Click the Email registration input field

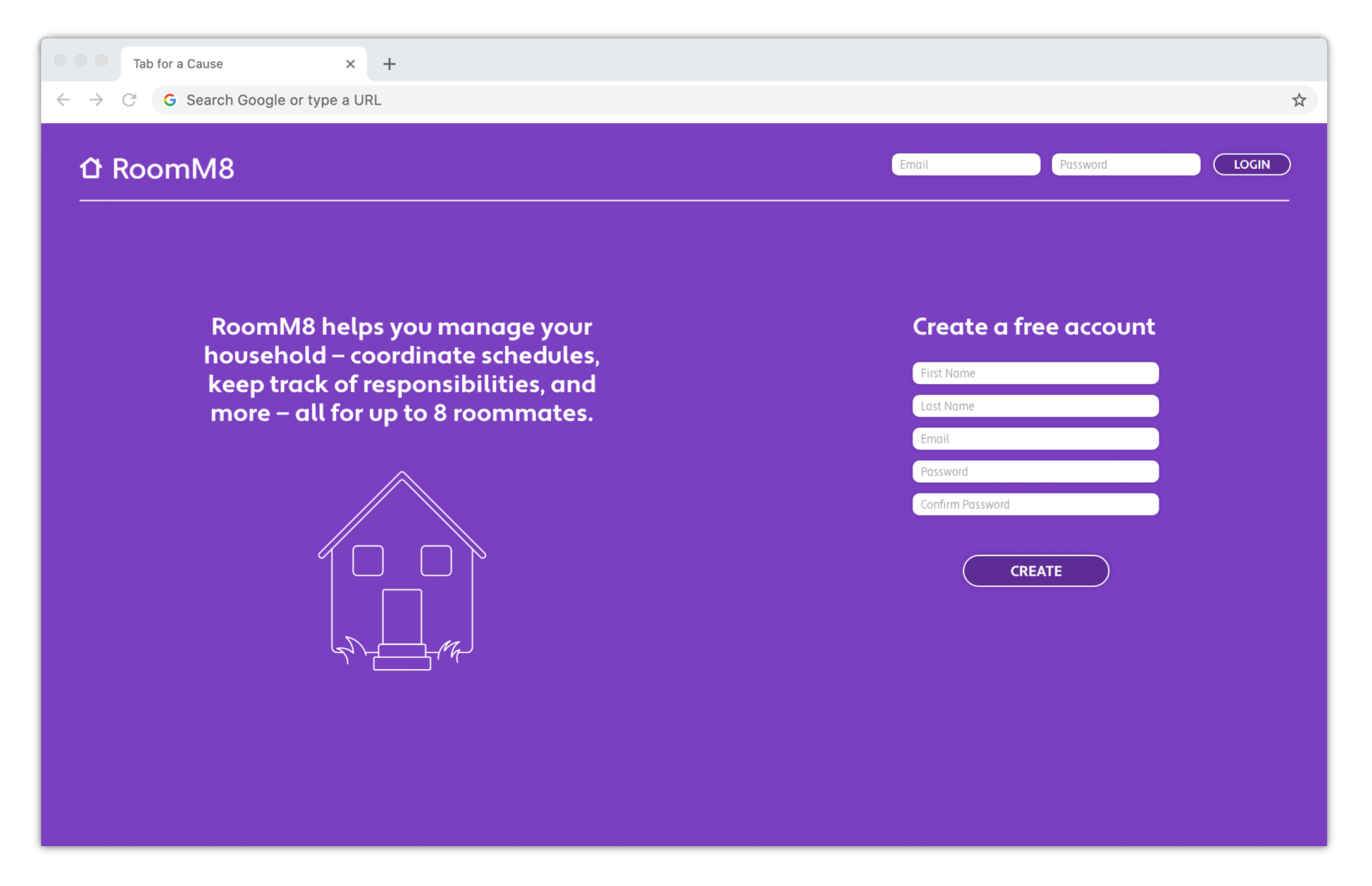(1035, 438)
